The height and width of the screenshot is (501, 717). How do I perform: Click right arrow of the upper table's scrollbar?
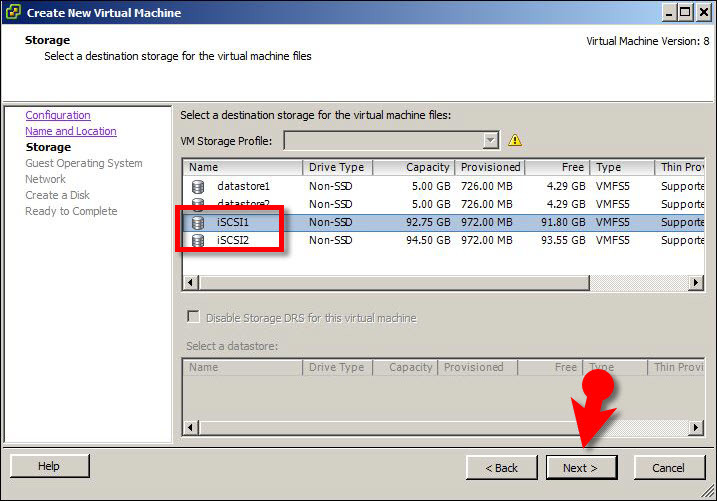696,282
